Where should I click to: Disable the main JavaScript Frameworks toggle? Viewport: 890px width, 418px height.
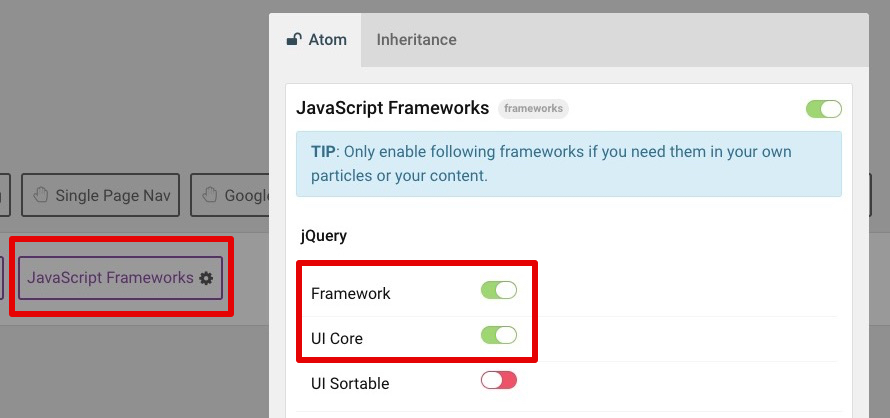pos(824,108)
